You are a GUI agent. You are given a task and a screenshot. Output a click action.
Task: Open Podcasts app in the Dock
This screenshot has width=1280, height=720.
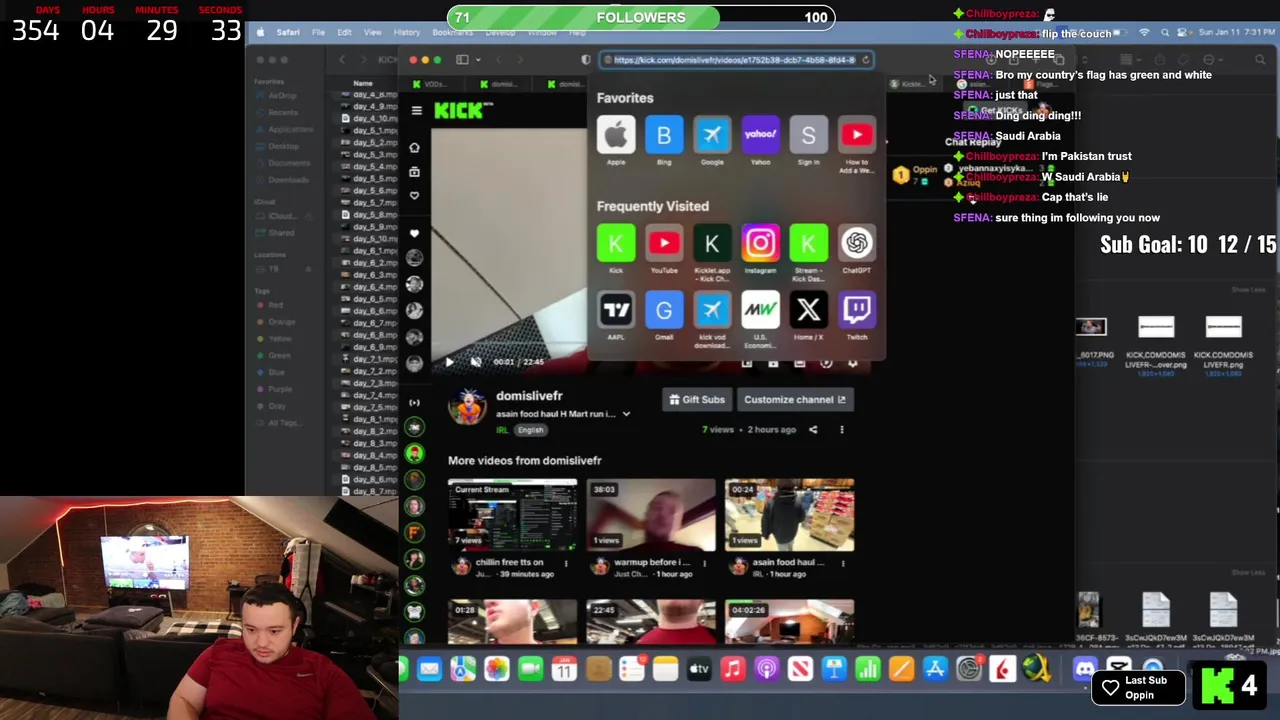[767, 669]
